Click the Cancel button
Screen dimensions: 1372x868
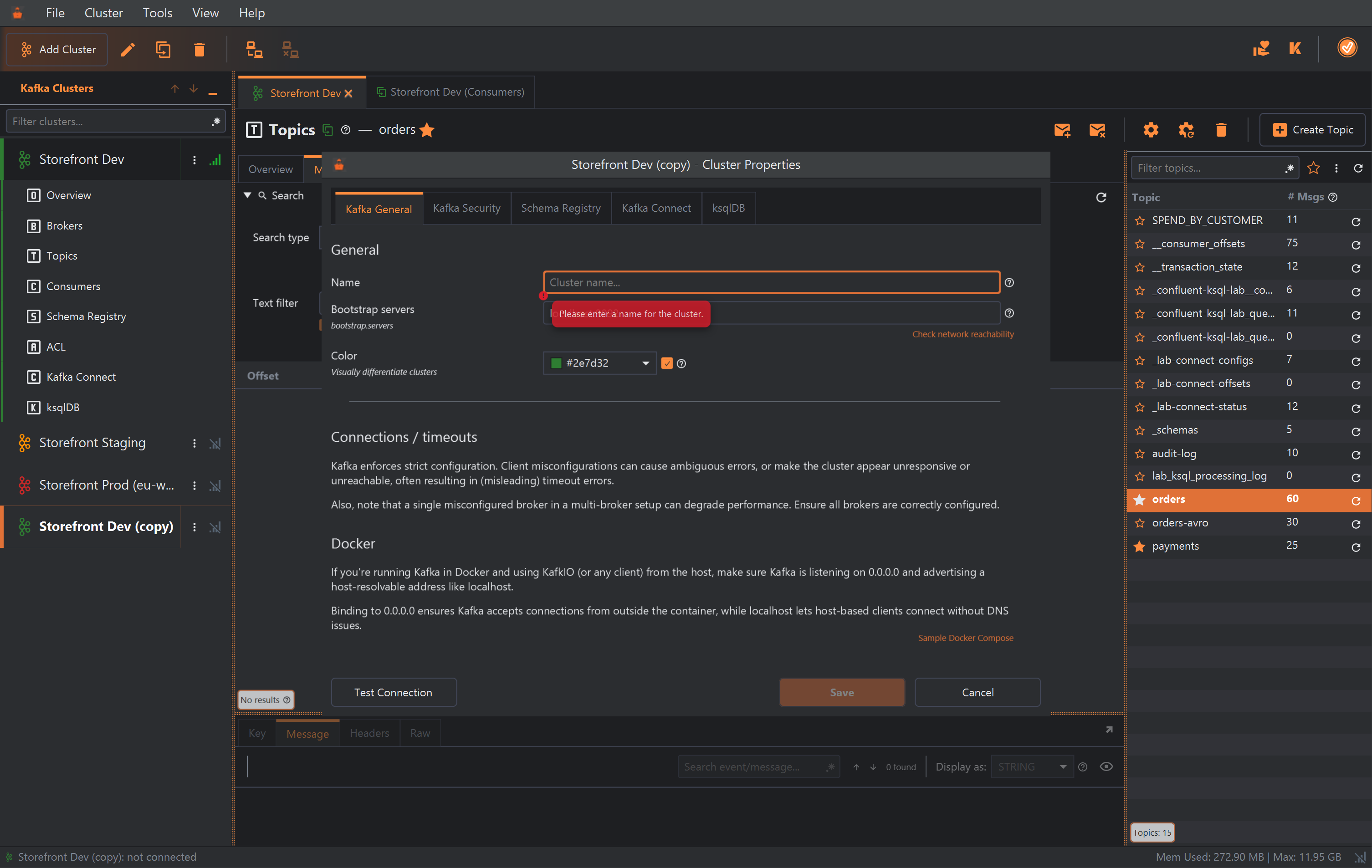pyautogui.click(x=977, y=693)
